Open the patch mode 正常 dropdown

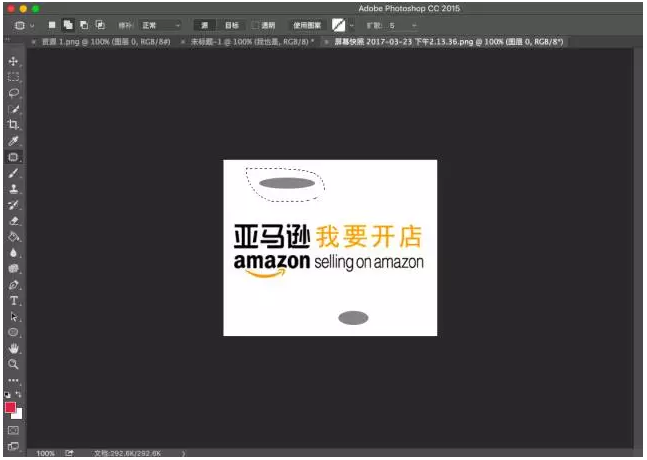(160, 26)
